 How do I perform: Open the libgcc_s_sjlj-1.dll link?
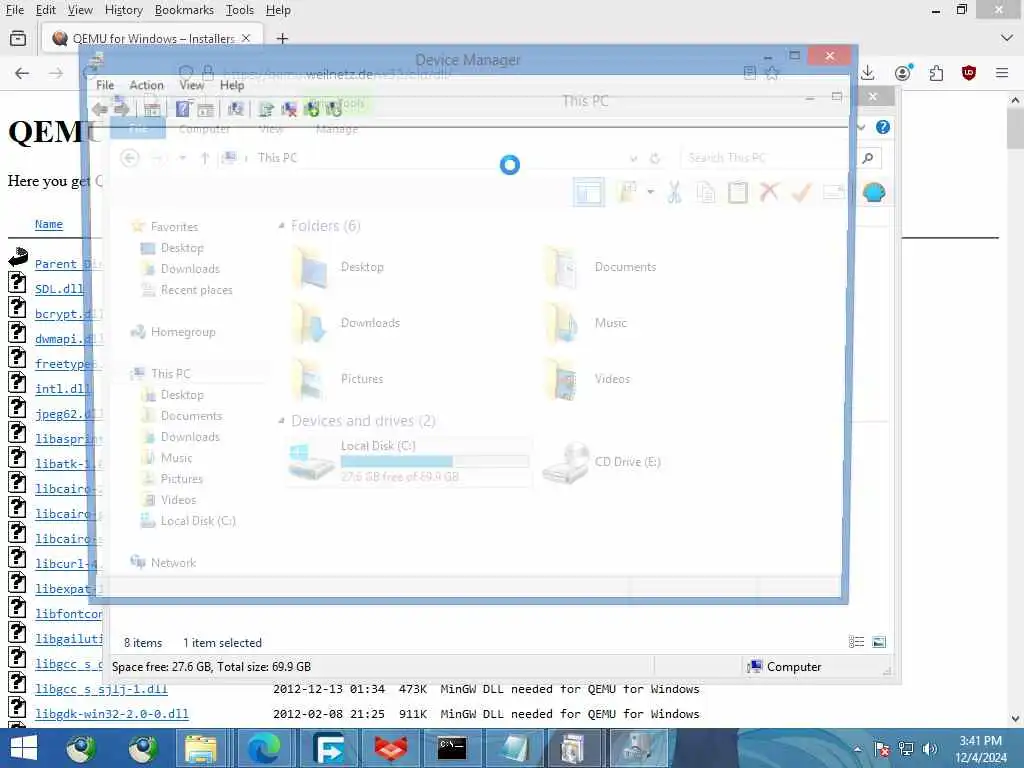101,689
